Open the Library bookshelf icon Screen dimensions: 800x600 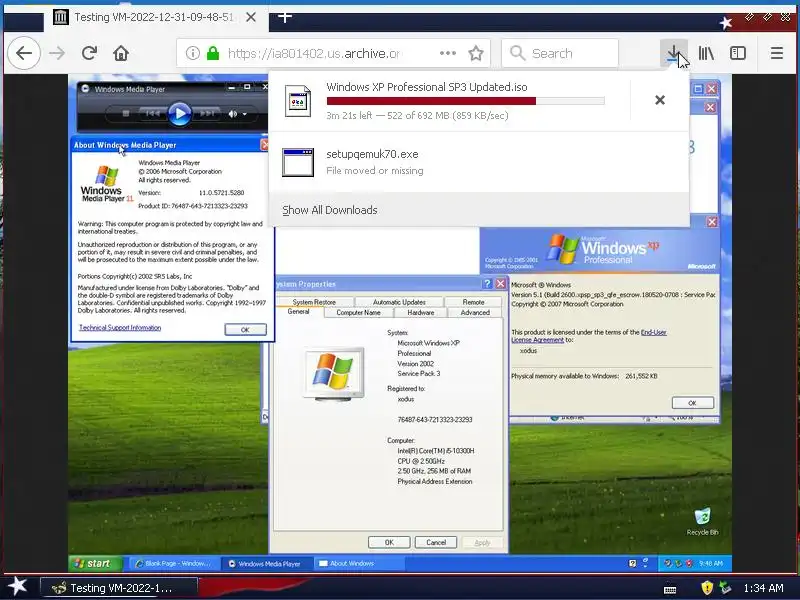706,53
